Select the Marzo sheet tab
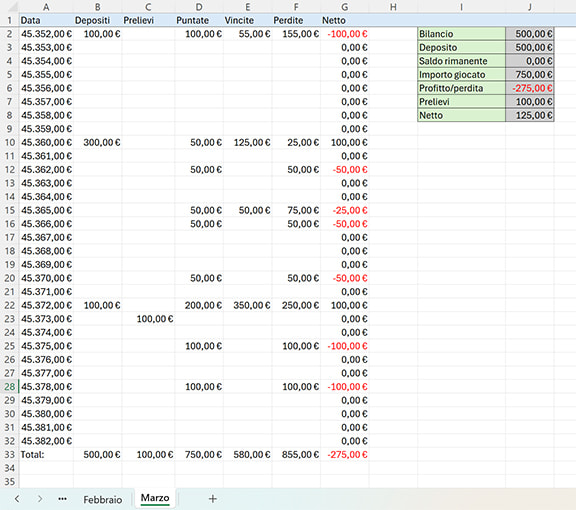Viewport: 576px width, 510px height. click(155, 498)
